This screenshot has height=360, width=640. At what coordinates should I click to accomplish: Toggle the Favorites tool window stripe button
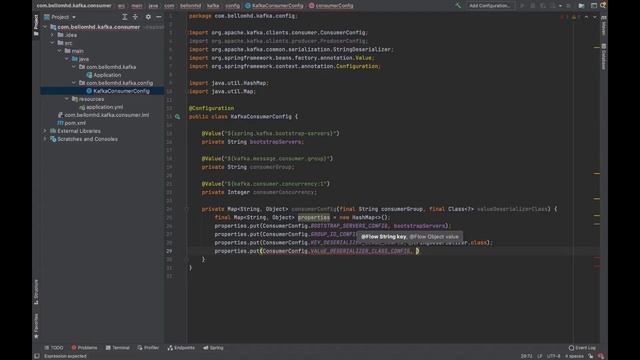(36, 326)
